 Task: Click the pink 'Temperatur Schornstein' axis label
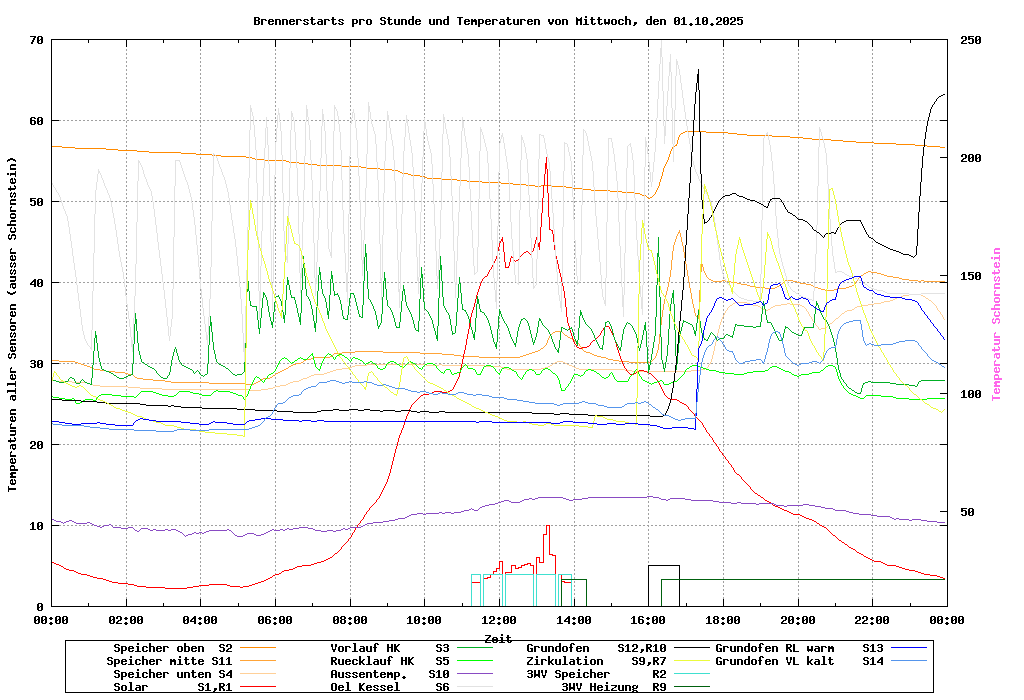coord(996,324)
